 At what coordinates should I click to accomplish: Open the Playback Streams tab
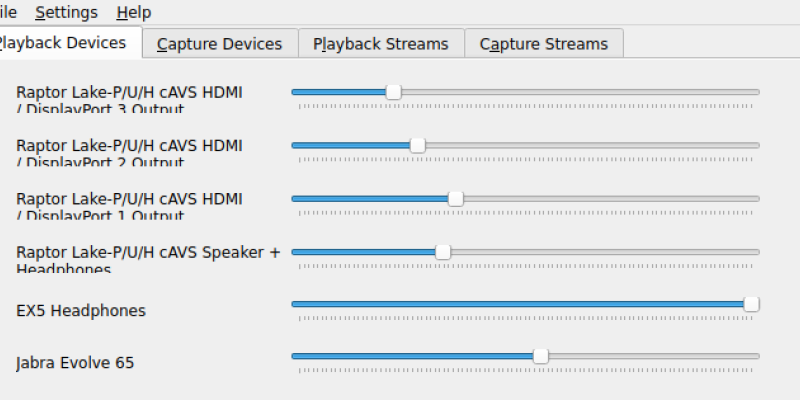pos(380,44)
